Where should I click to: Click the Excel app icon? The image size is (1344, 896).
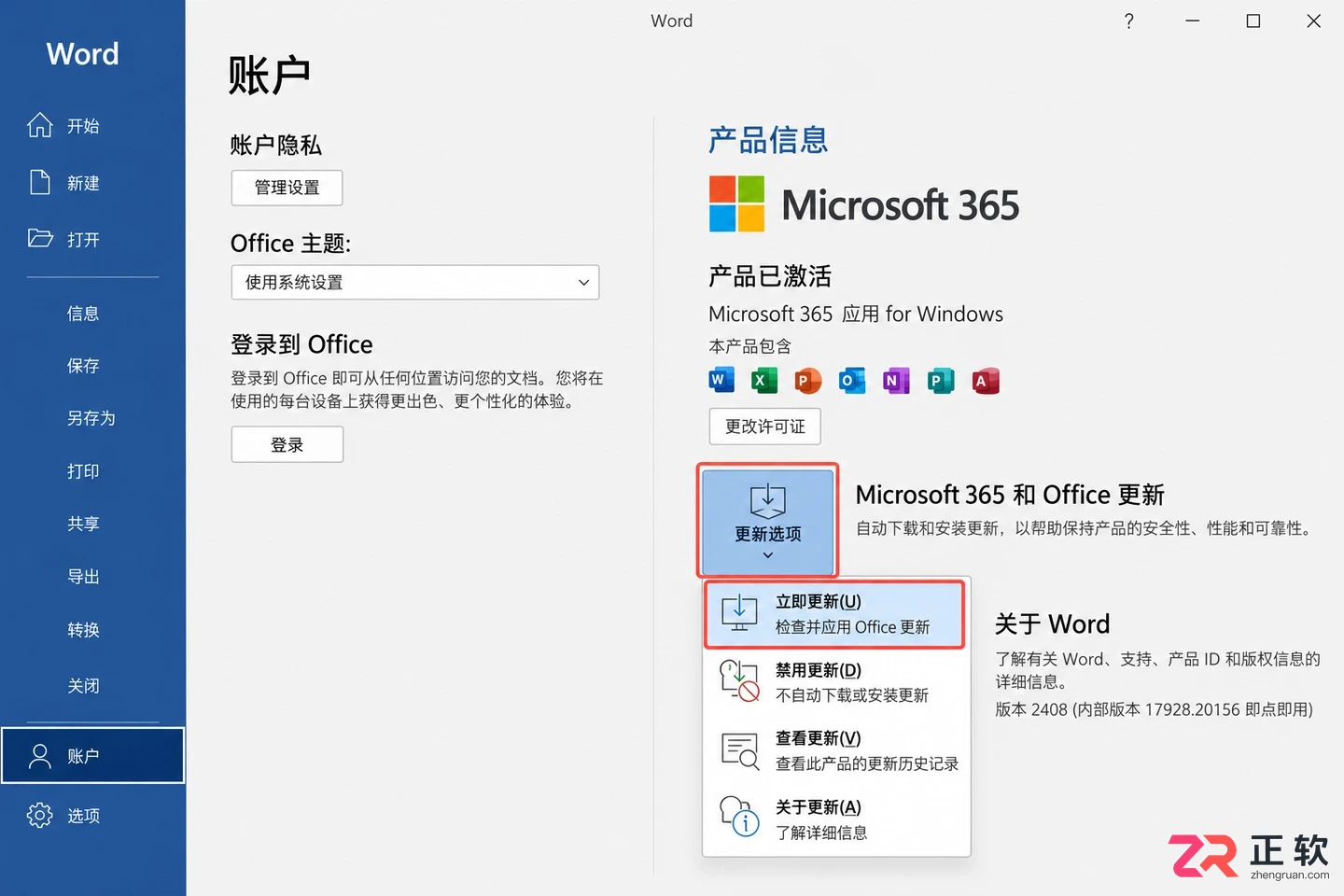[763, 380]
